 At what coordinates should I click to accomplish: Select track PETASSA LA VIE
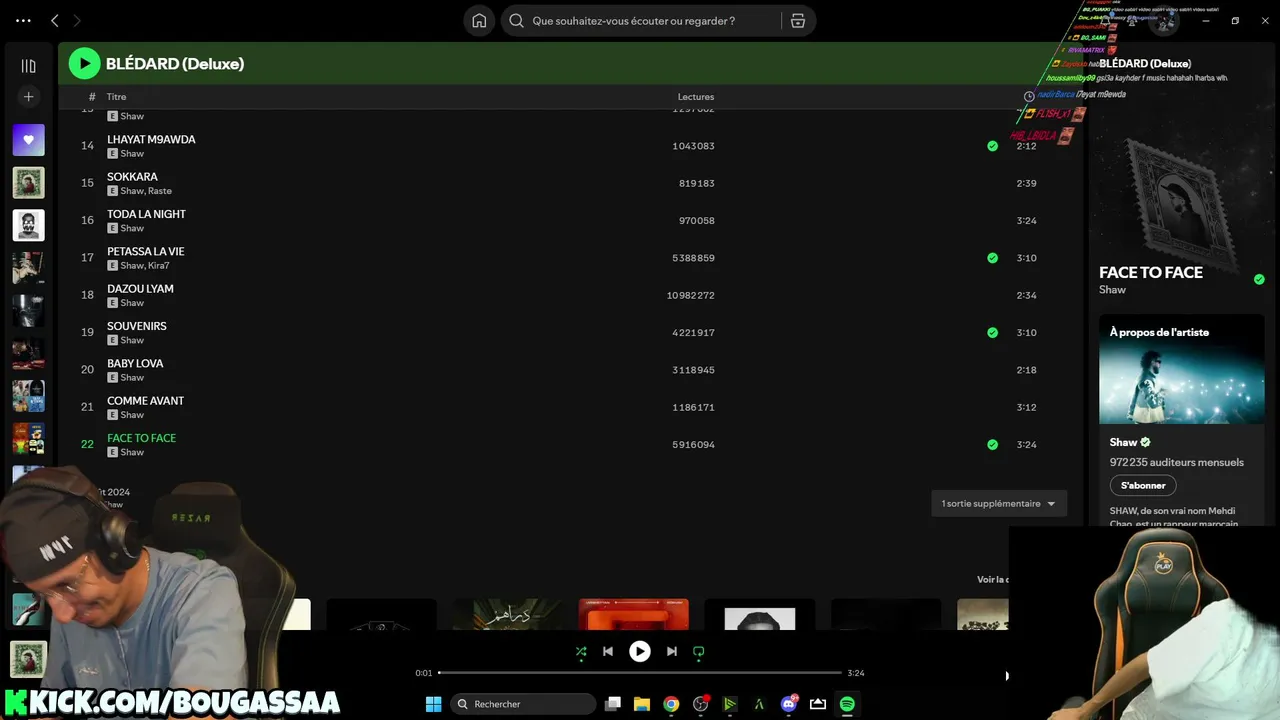[146, 251]
